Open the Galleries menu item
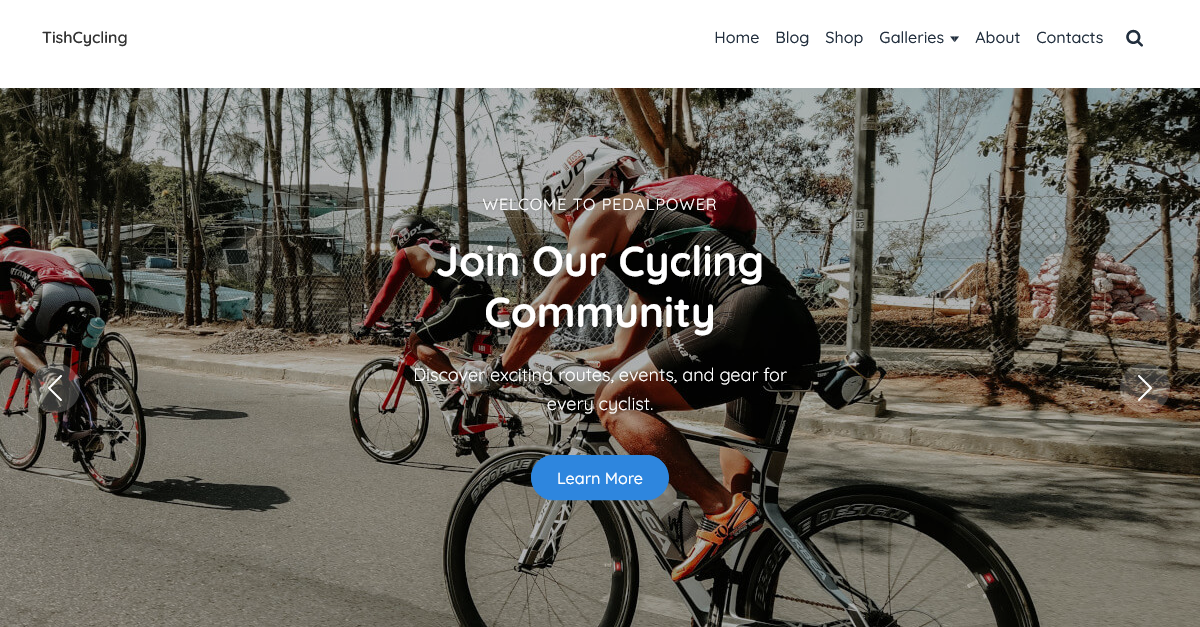The height and width of the screenshot is (627, 1200). (911, 38)
